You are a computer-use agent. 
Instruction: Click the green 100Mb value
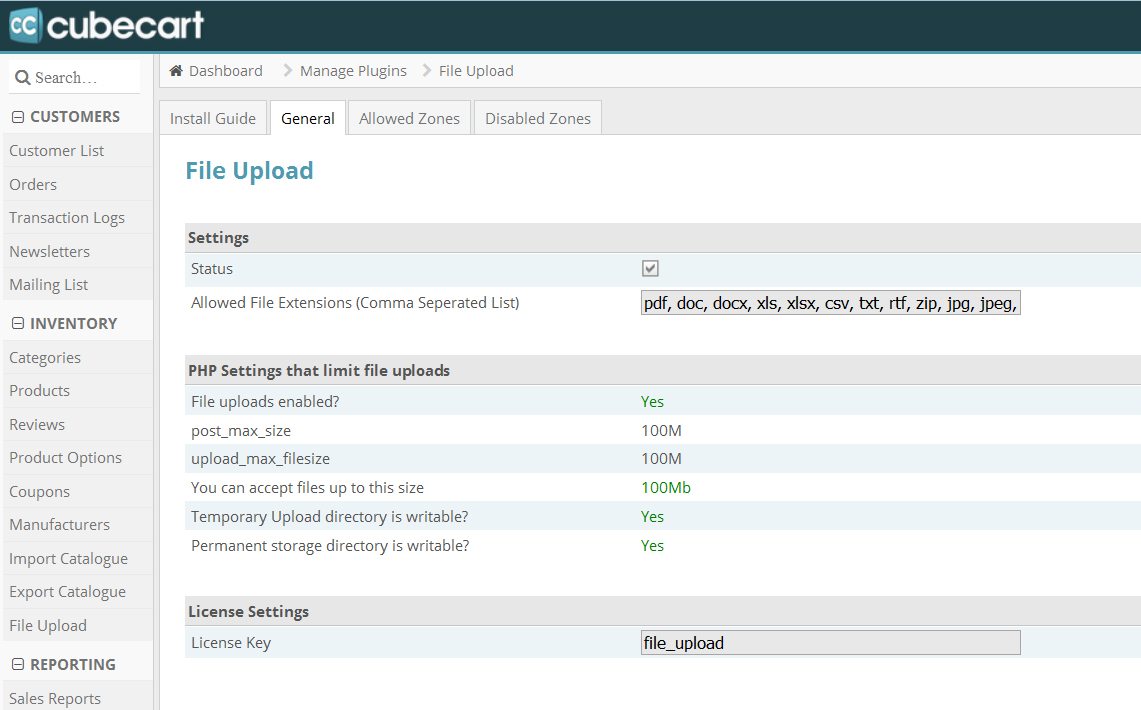(x=666, y=488)
